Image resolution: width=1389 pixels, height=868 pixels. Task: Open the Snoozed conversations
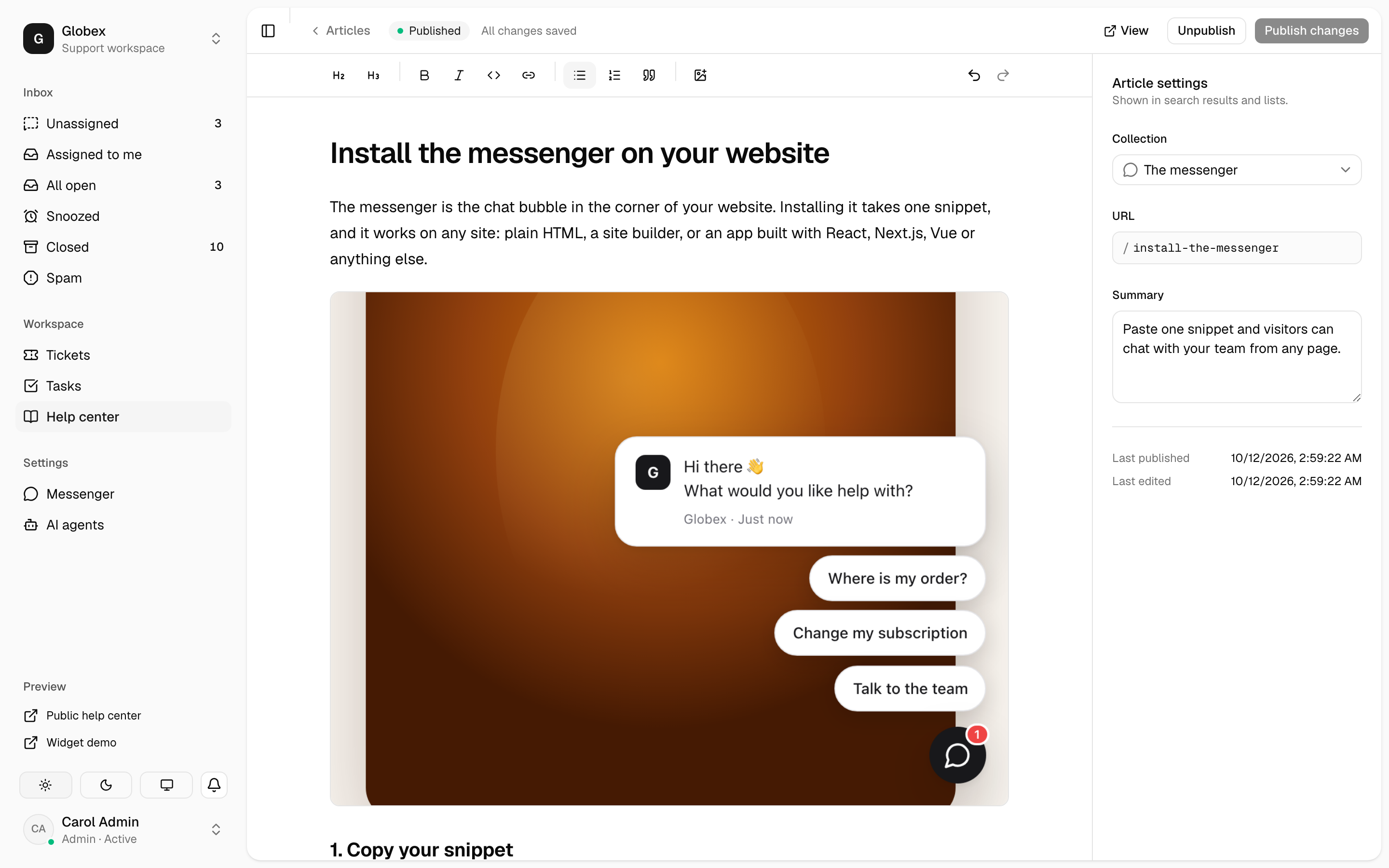123,216
